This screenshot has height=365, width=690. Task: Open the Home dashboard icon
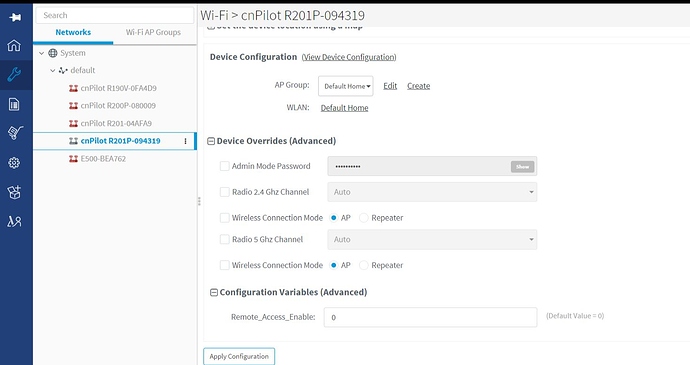[14, 45]
